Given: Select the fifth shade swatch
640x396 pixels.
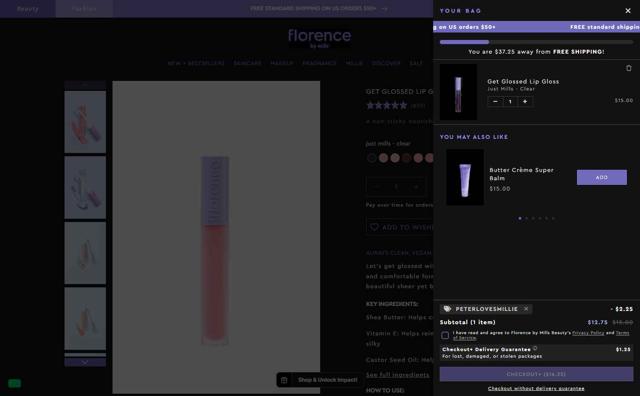Looking at the screenshot, I should click(x=418, y=158).
